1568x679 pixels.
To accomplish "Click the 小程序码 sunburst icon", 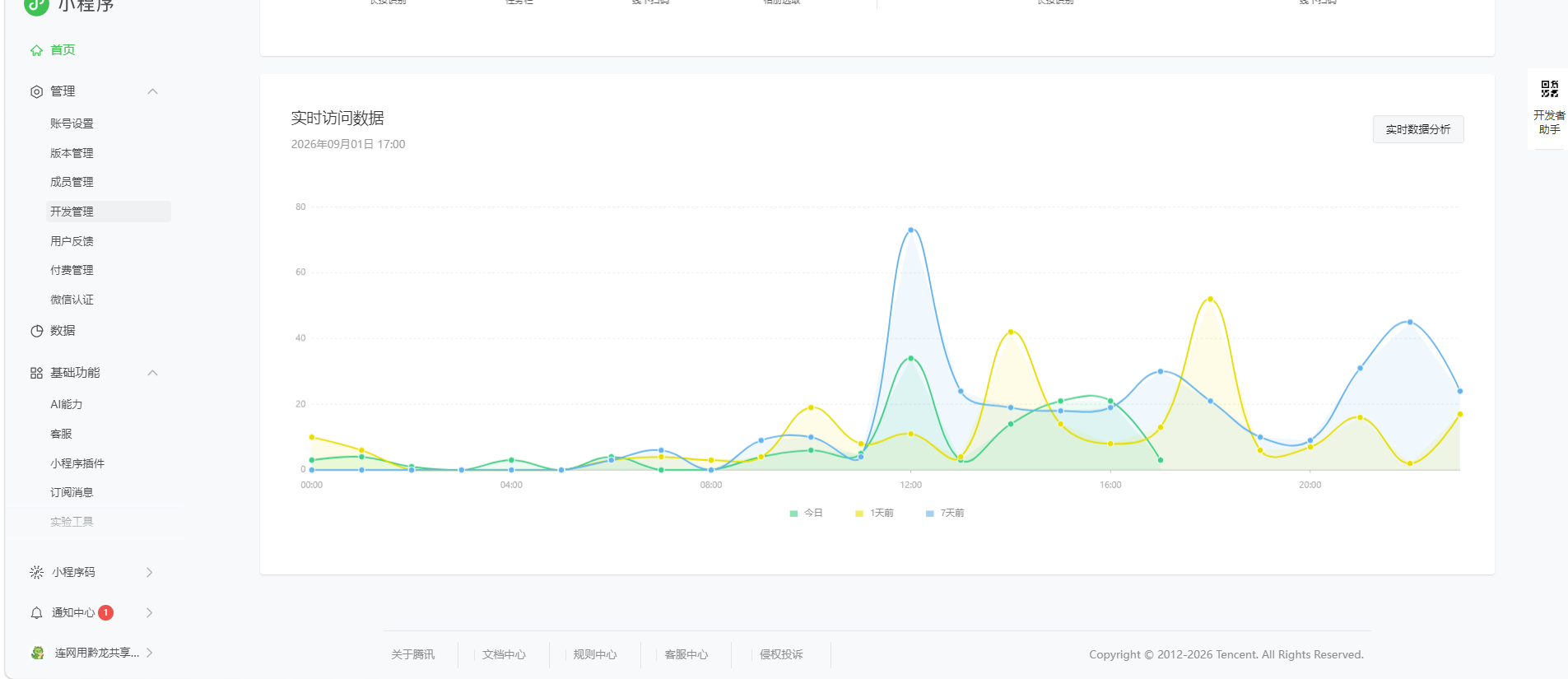I will tap(36, 572).
